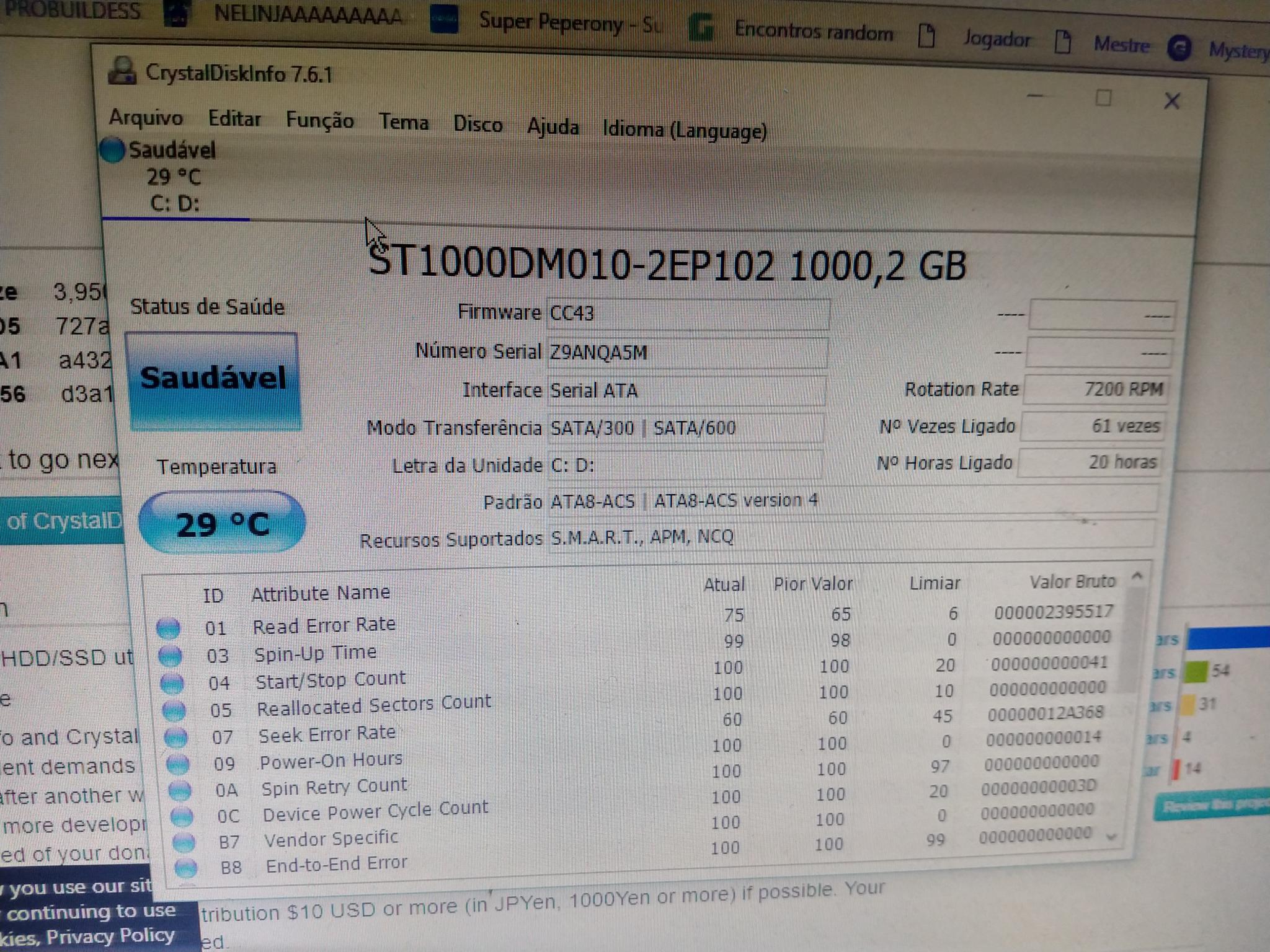Screen dimensions: 1270x952
Task: Click status orb of Reallocated Sectors Count row
Action: point(174,710)
